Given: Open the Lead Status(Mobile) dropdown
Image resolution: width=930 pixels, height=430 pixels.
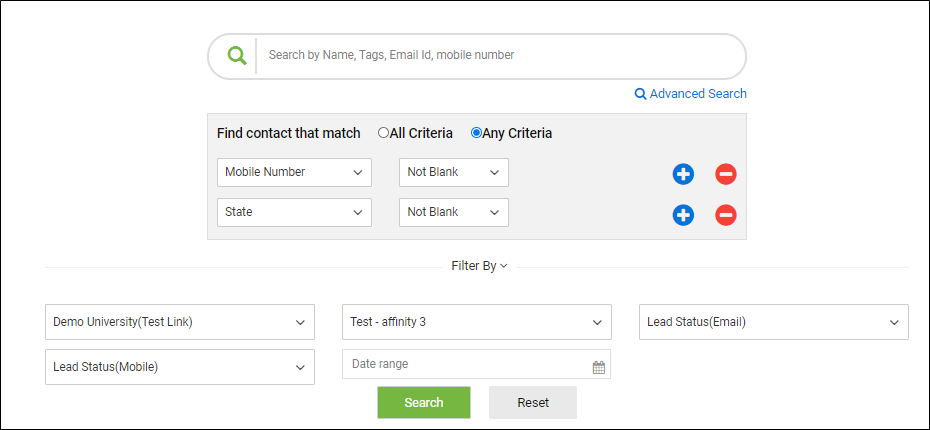Looking at the screenshot, I should [180, 367].
